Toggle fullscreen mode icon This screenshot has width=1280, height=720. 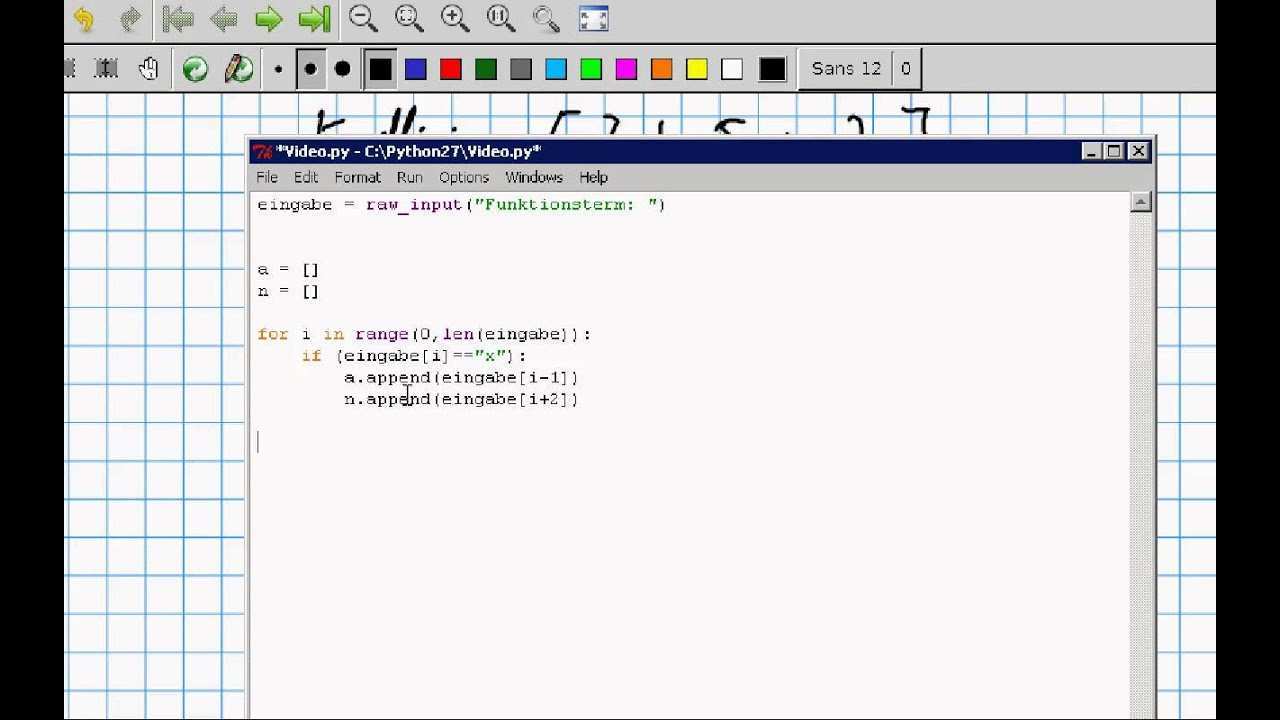[x=594, y=19]
